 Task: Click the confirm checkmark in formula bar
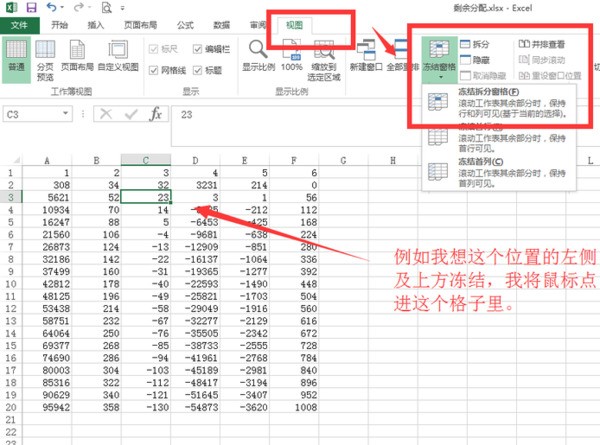131,114
